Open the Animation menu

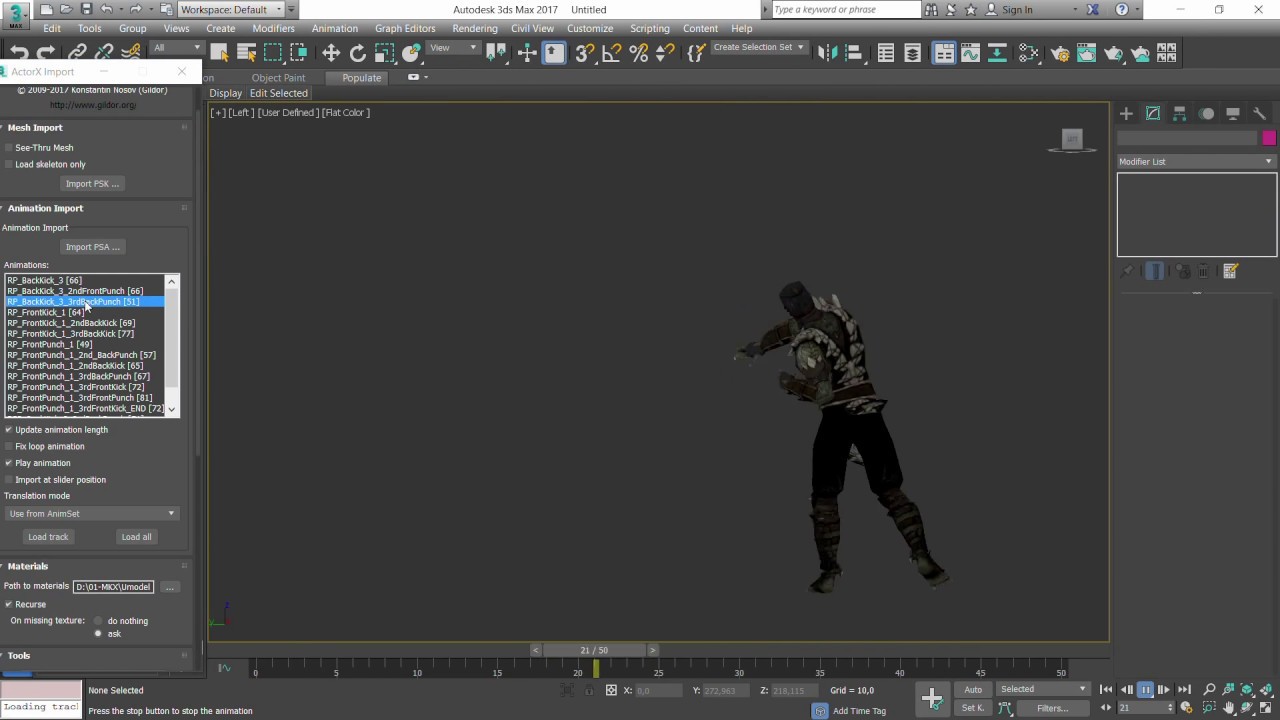click(x=334, y=29)
